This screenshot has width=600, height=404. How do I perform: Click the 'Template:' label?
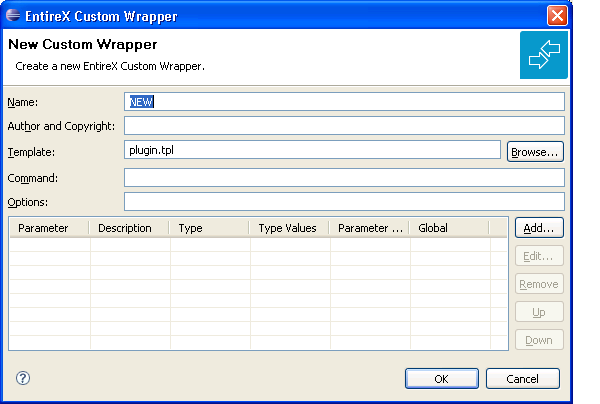point(31,152)
